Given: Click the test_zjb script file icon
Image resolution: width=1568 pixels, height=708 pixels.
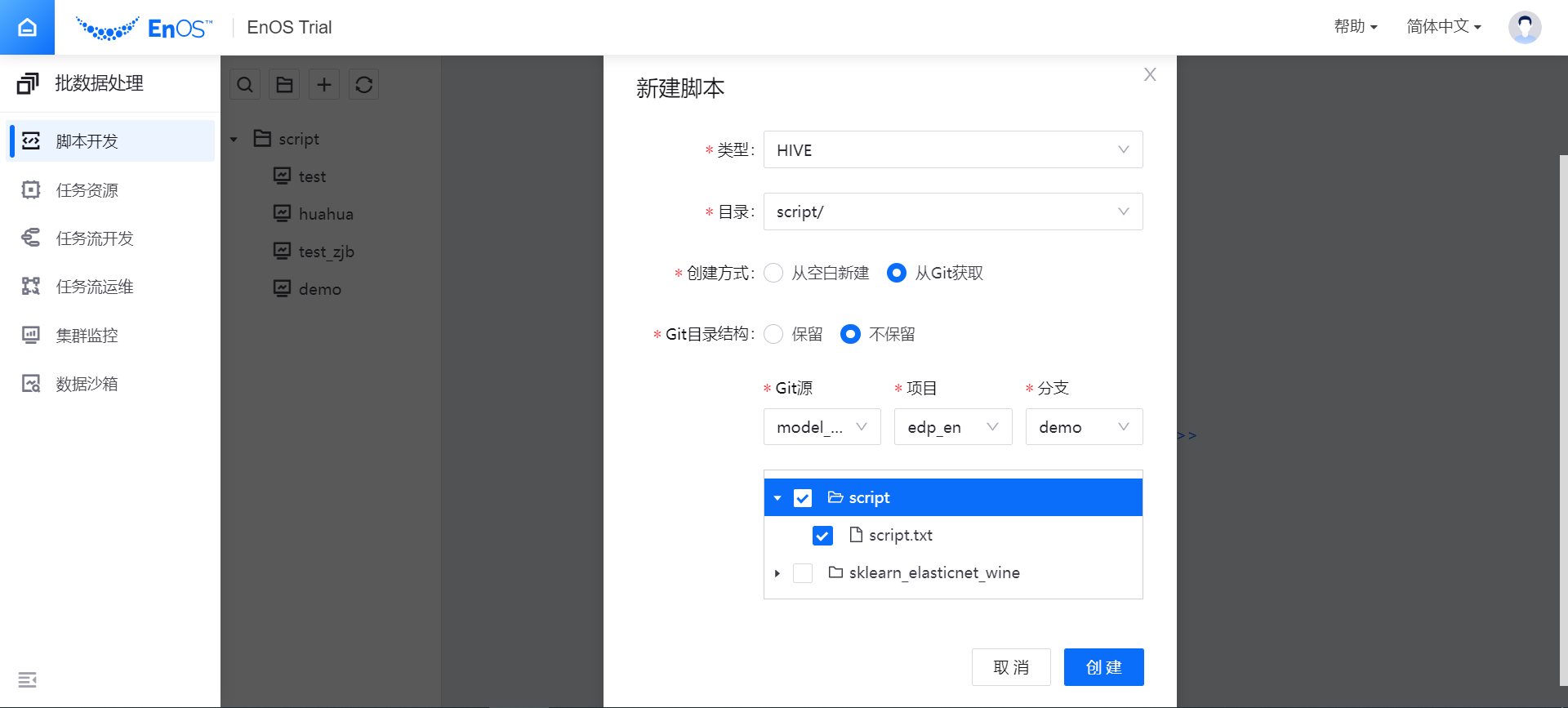Looking at the screenshot, I should click(x=282, y=251).
